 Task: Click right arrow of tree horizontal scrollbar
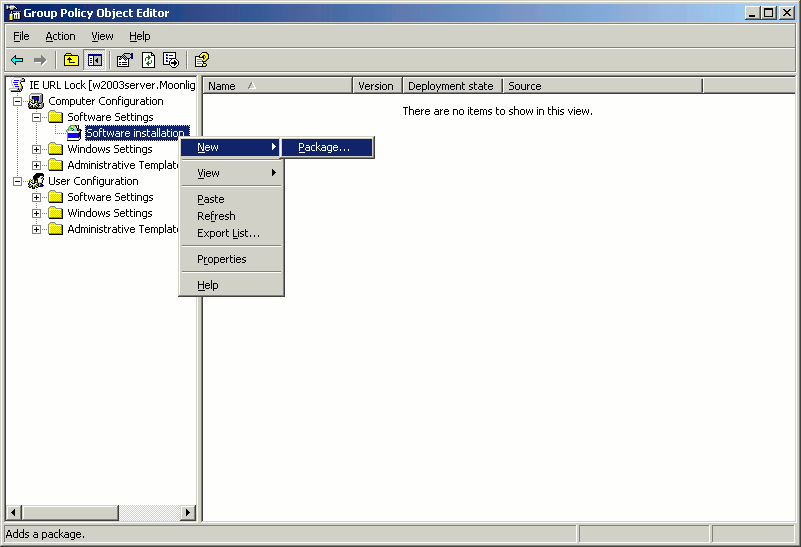point(188,512)
